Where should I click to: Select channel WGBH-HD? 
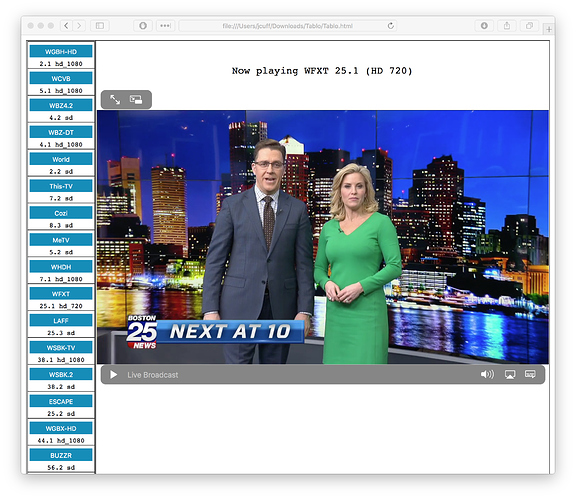[x=61, y=51]
